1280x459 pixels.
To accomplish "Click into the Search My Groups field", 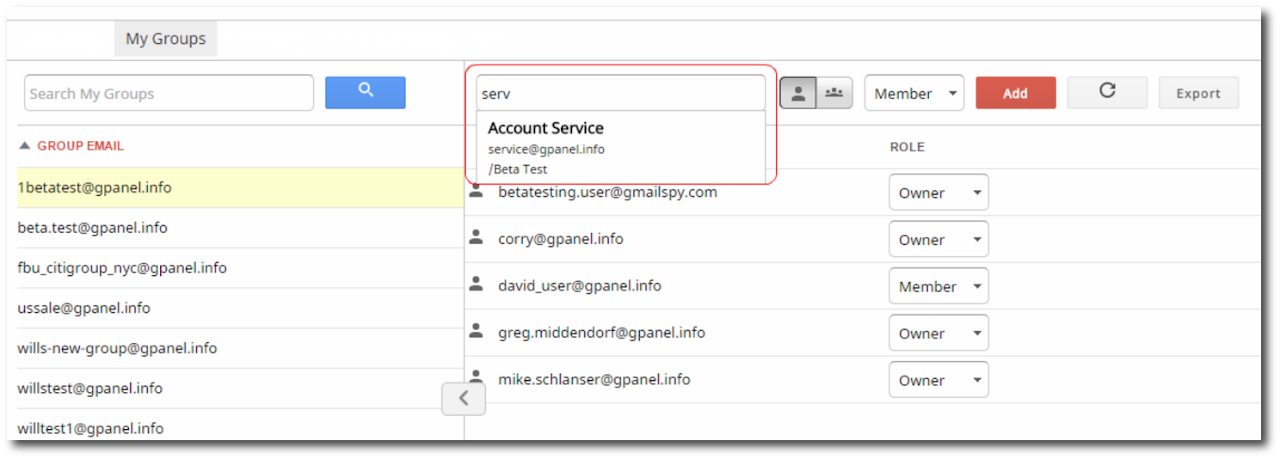I will [168, 94].
